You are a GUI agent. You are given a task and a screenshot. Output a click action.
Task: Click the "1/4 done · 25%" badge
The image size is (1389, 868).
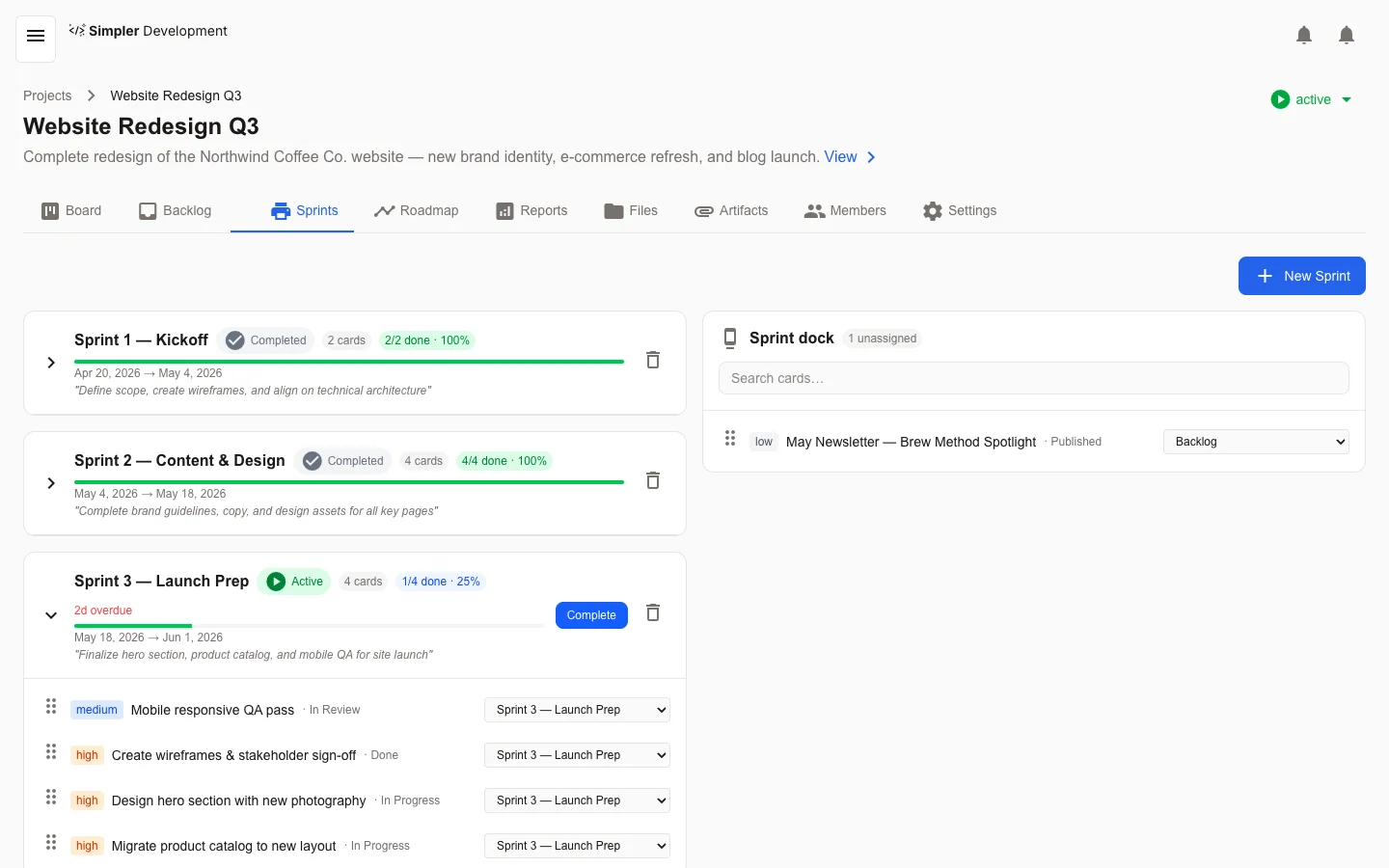441,582
